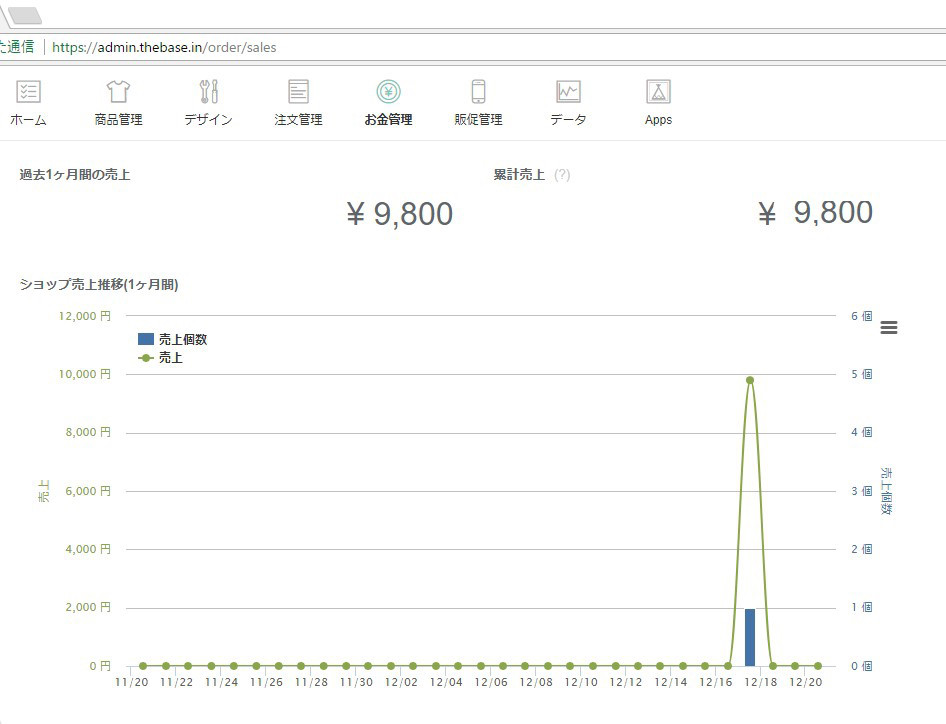Click the Apps menu label
The height and width of the screenshot is (724, 946).
click(x=658, y=120)
